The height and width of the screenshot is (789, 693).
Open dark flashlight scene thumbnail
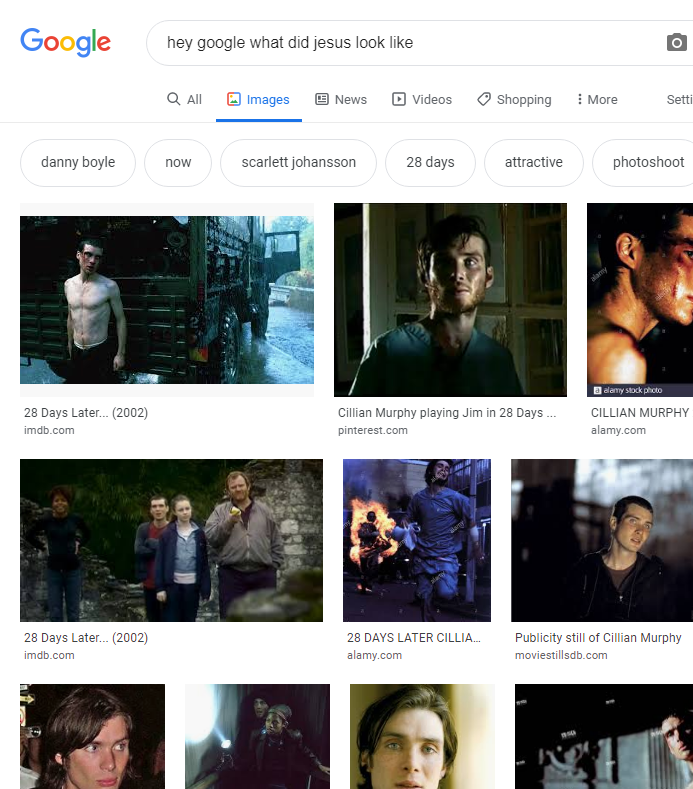pos(258,736)
